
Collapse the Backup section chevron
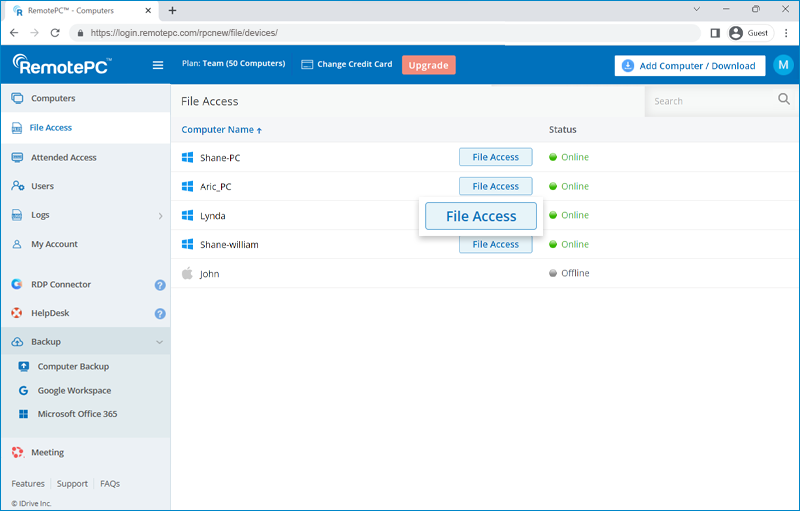click(160, 342)
